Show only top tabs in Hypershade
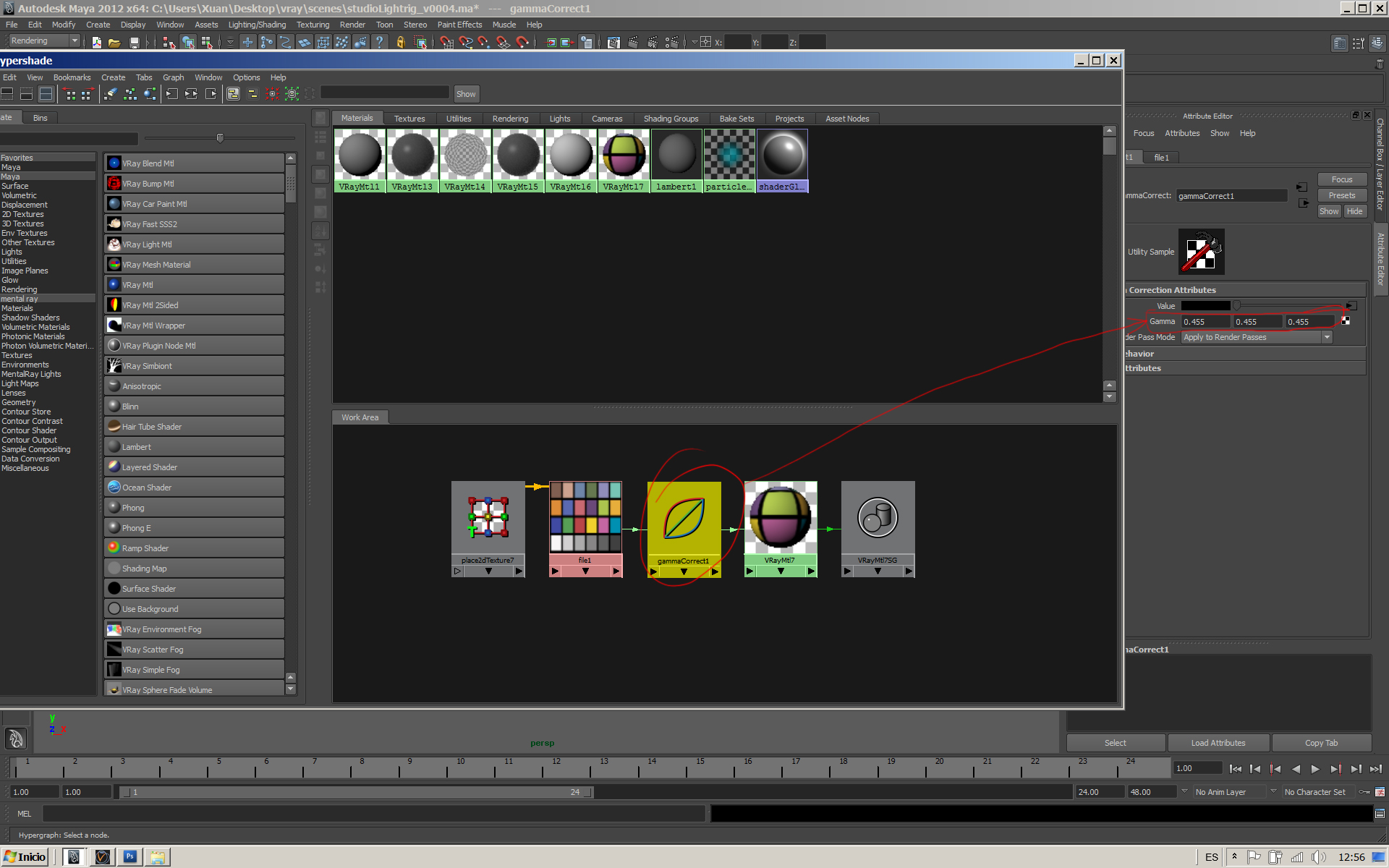 7,94
